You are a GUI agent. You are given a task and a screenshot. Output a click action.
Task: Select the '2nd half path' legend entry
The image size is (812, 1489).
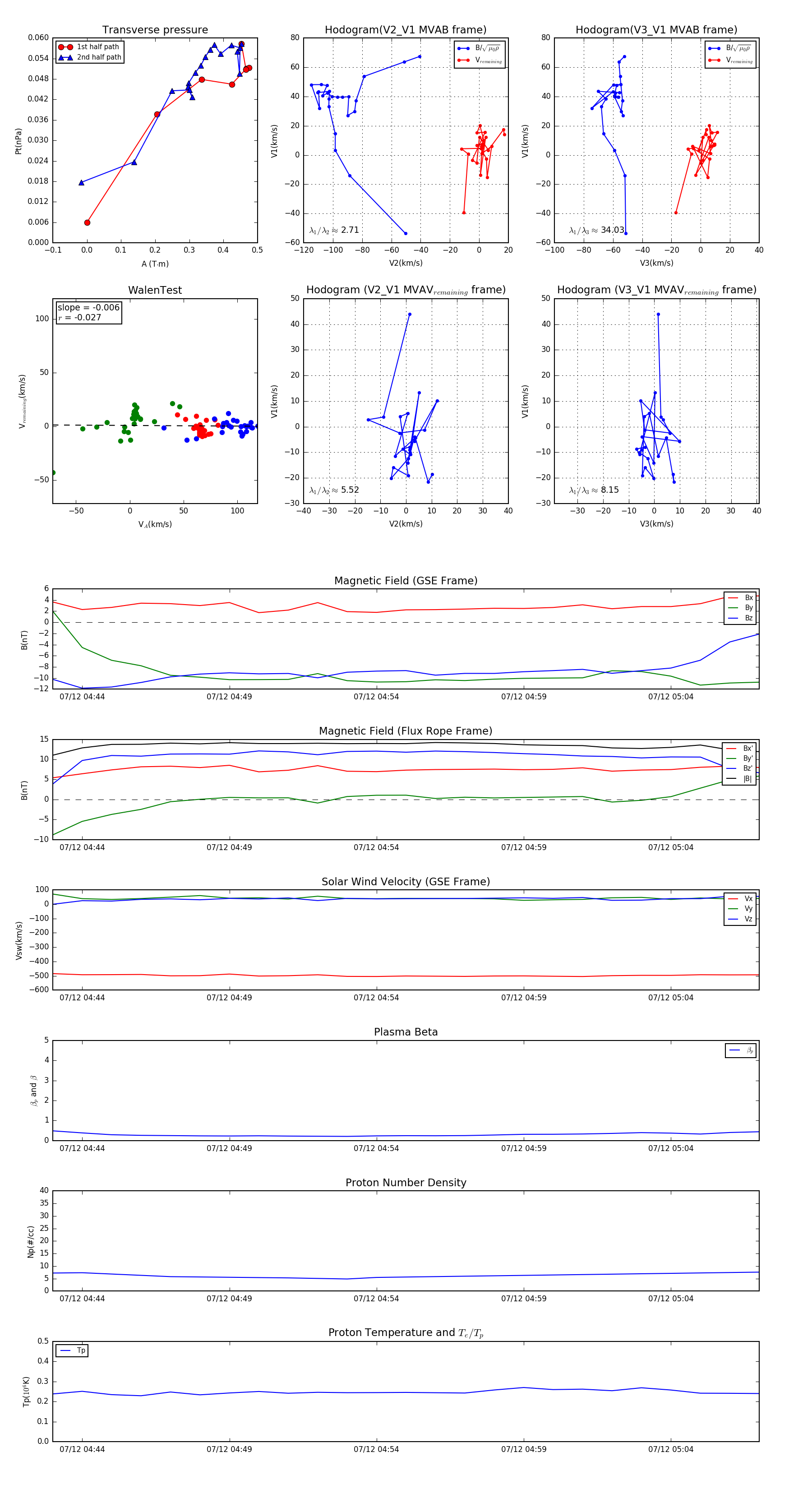click(90, 57)
